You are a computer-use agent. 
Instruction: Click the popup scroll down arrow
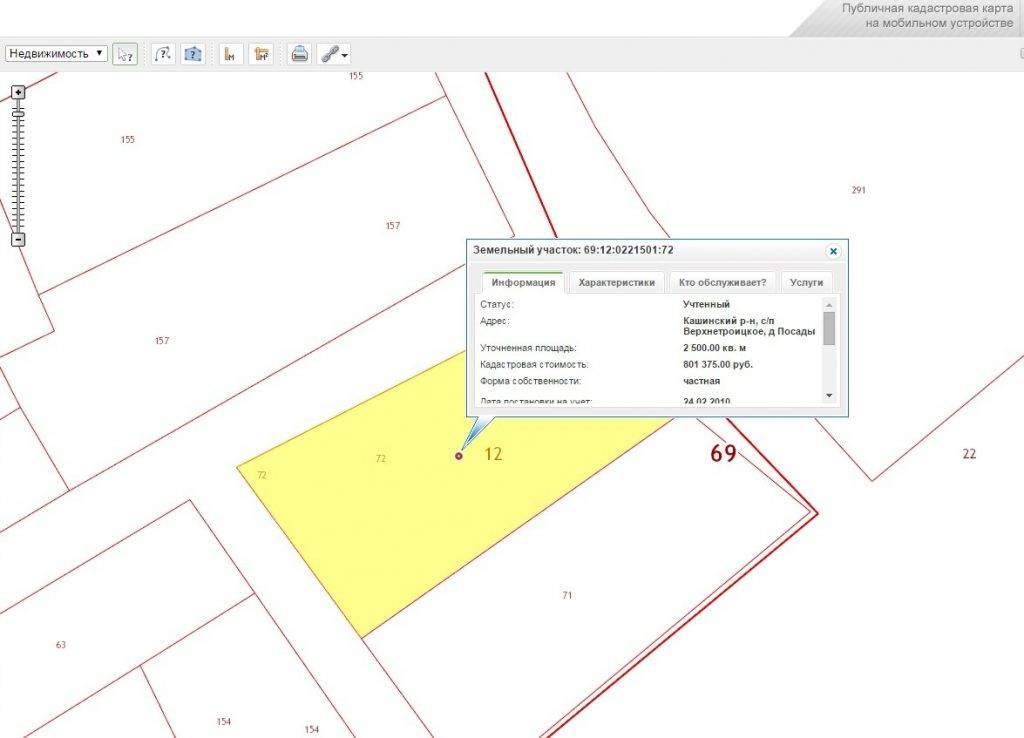click(829, 396)
